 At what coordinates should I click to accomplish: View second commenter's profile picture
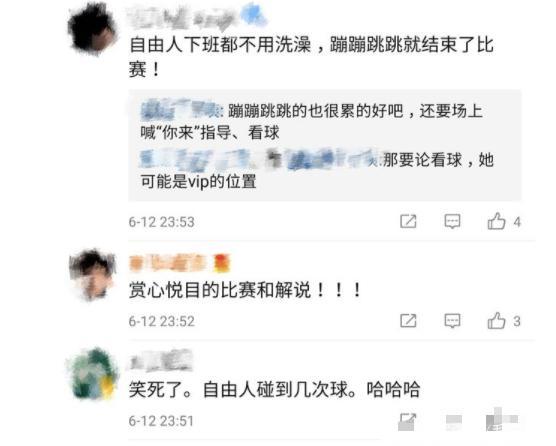(x=93, y=275)
